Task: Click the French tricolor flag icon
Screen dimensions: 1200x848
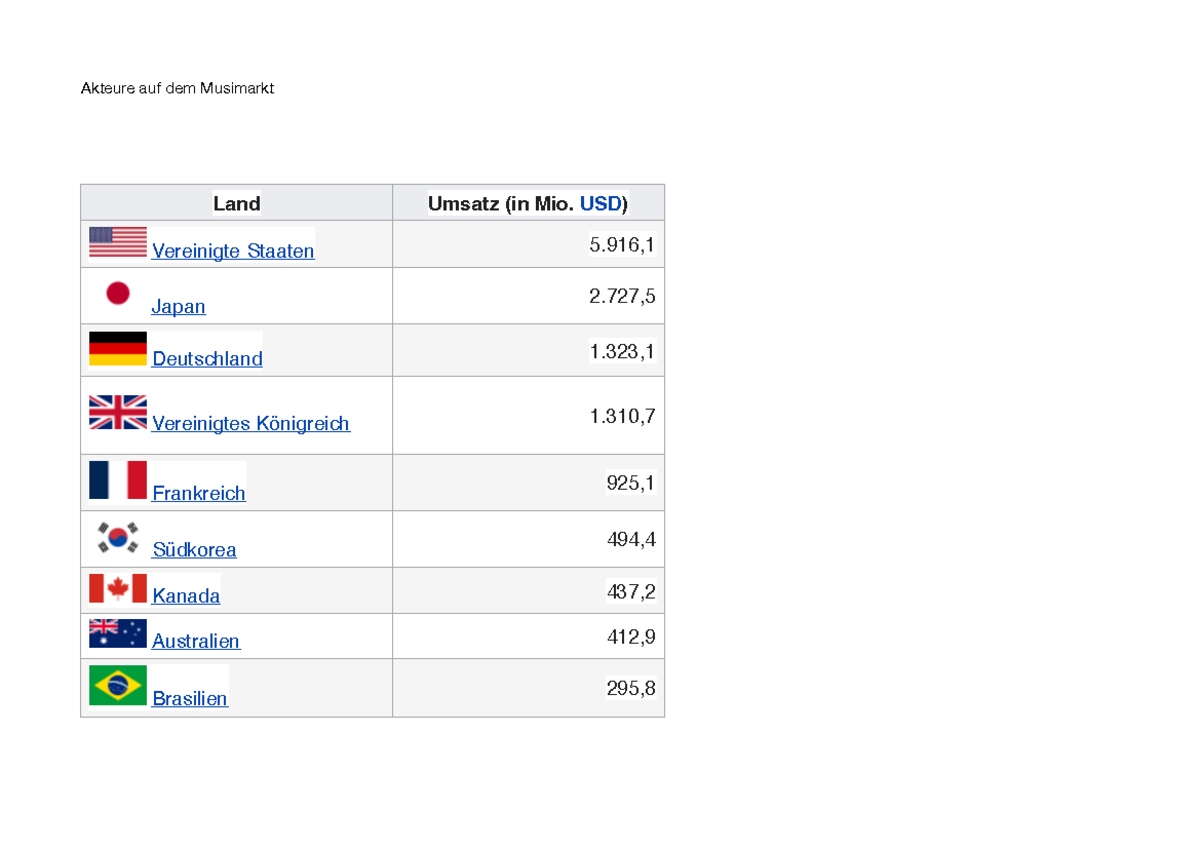Action: [118, 480]
